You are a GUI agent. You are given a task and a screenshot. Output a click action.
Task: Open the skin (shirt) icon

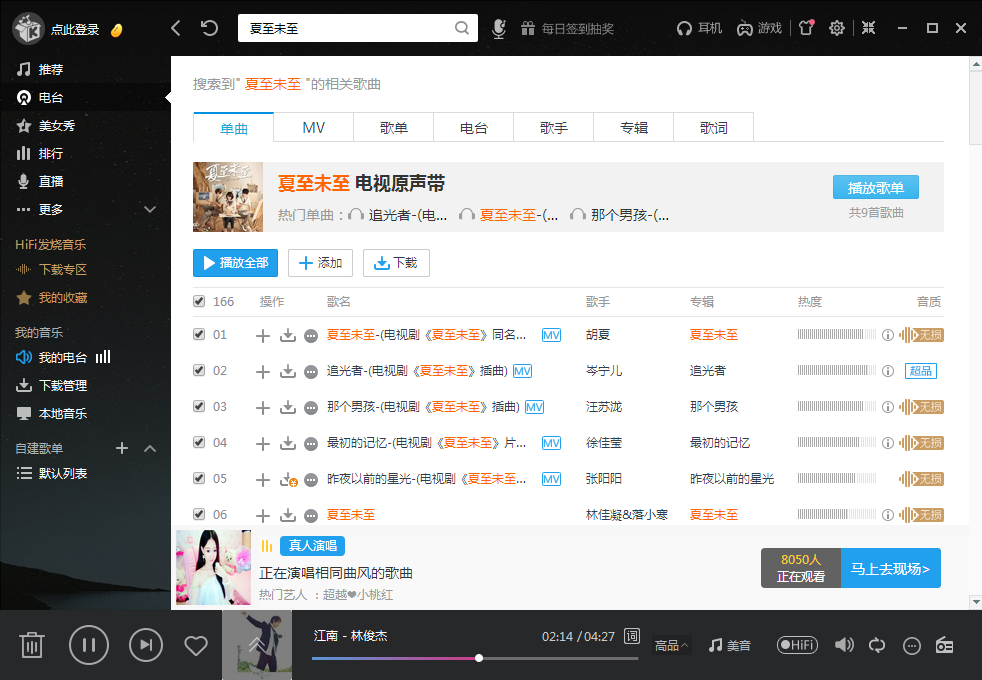pyautogui.click(x=806, y=28)
